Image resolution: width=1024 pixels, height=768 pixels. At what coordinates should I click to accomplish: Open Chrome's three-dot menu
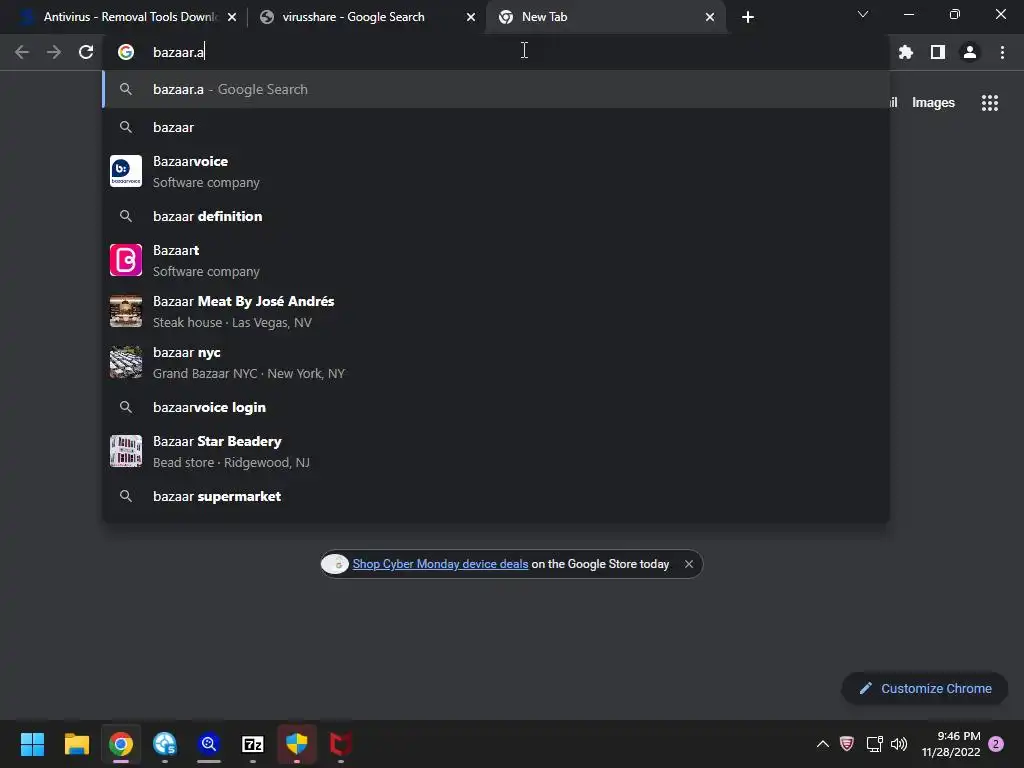click(1002, 52)
